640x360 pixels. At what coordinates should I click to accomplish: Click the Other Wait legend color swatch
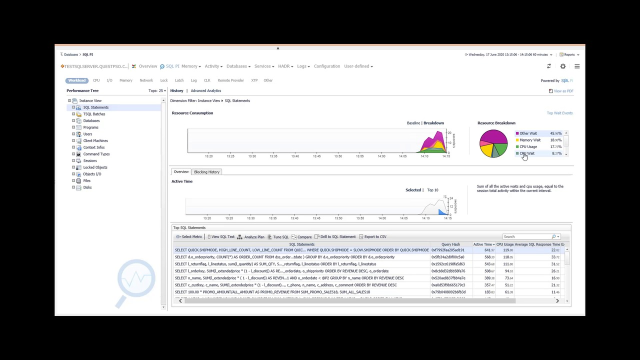(518, 133)
